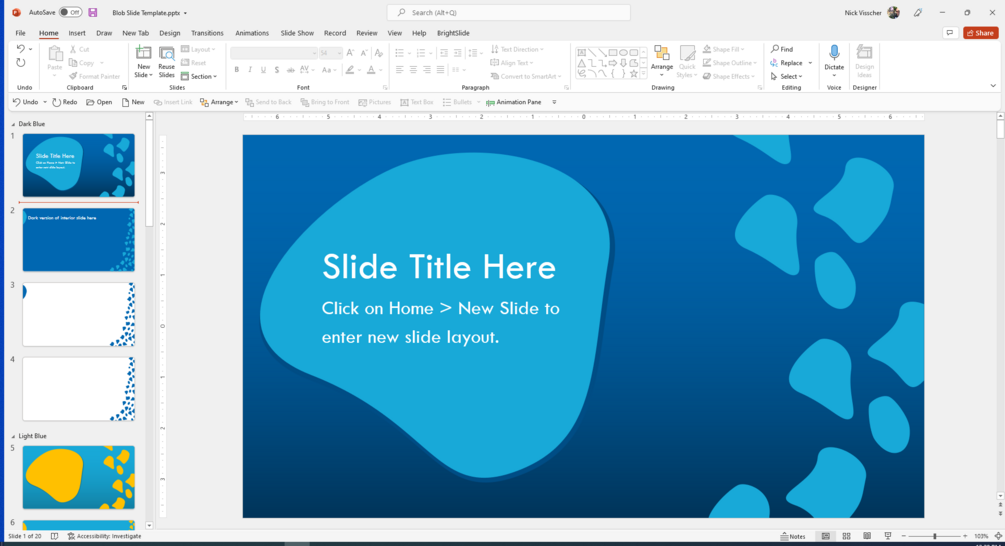
Task: Switch to the Animations tab
Action: [252, 33]
